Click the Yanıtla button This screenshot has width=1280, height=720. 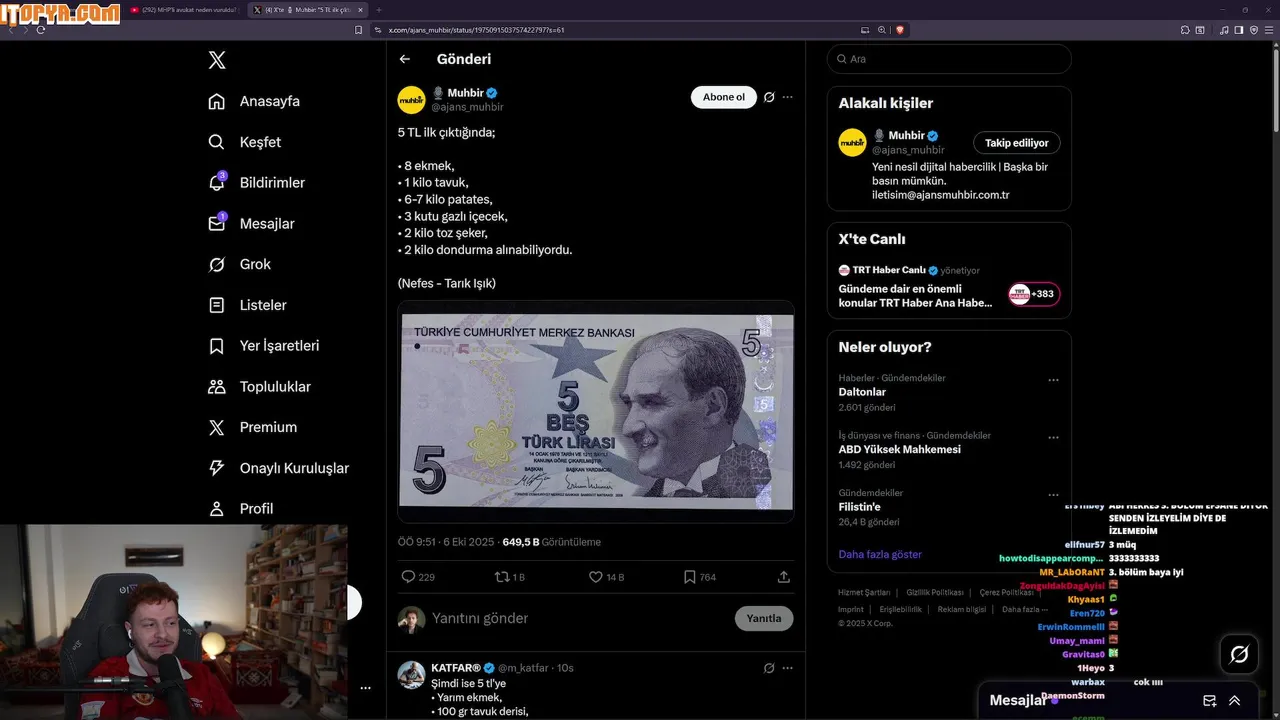(x=764, y=618)
